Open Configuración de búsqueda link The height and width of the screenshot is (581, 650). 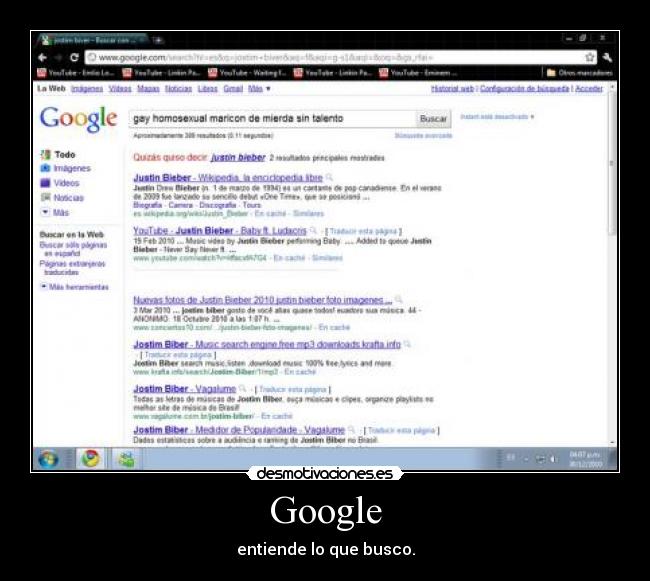tap(524, 89)
